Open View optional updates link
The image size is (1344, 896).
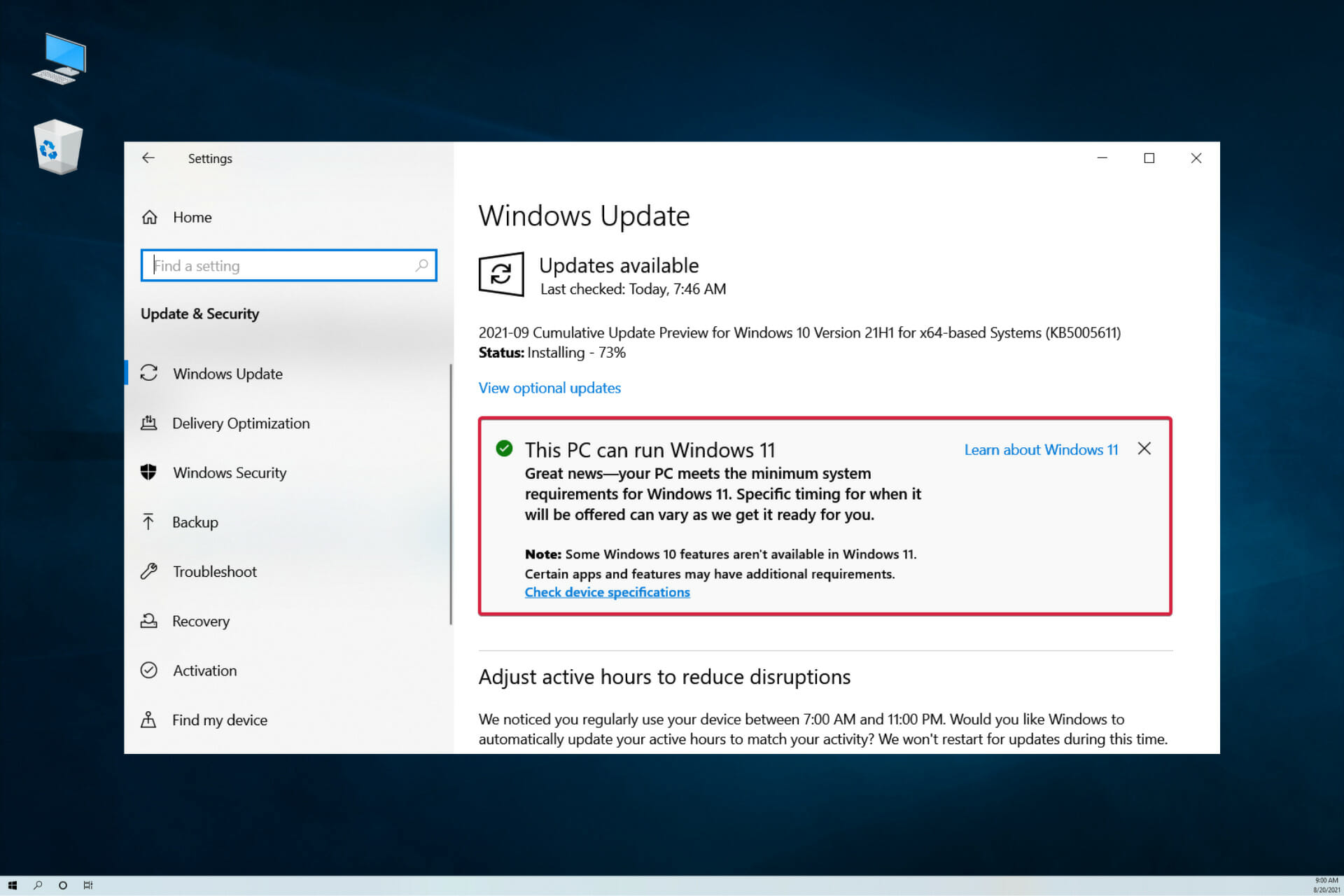(x=549, y=388)
